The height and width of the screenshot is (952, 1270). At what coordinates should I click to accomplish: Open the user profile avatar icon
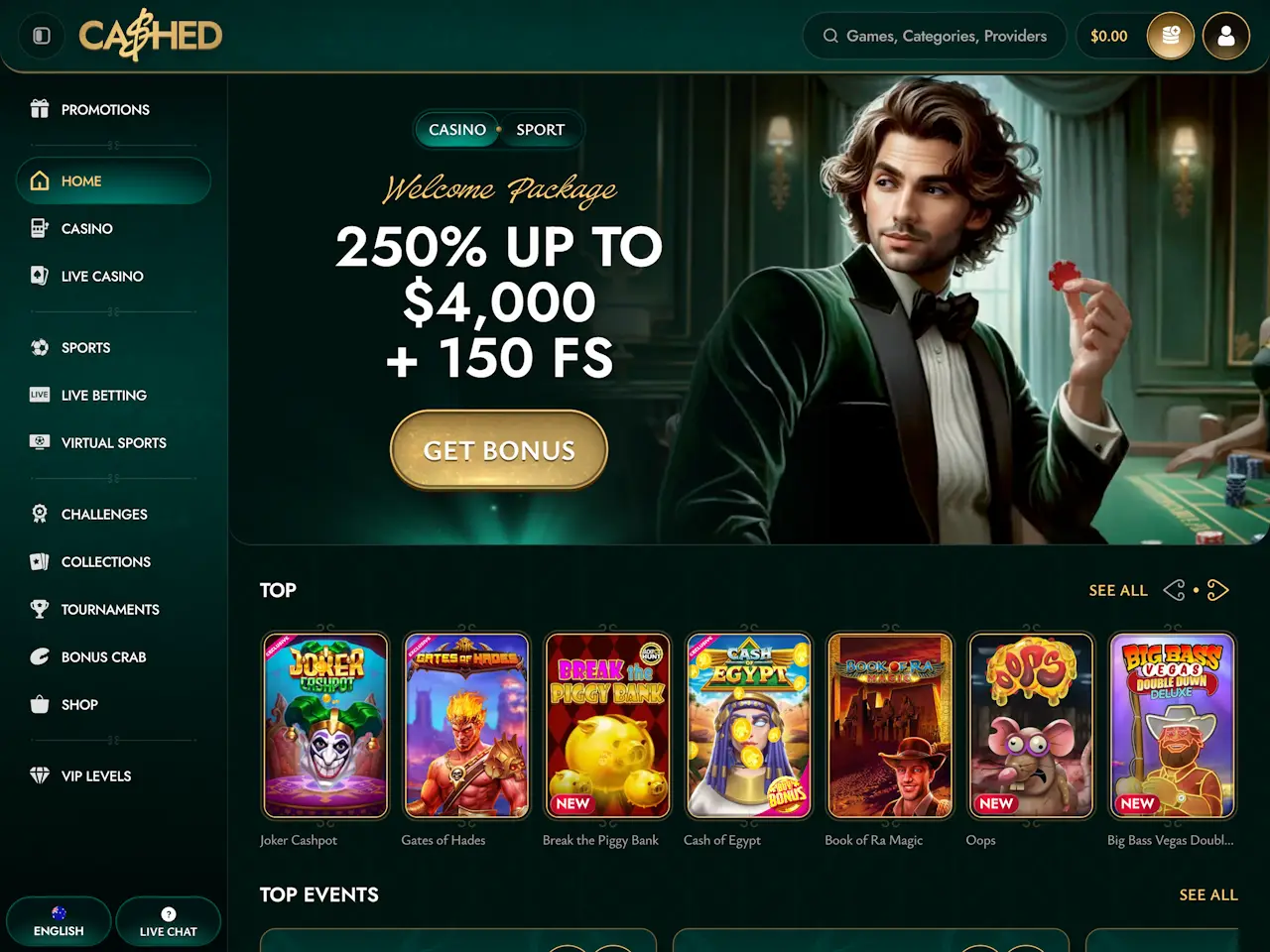point(1226,36)
